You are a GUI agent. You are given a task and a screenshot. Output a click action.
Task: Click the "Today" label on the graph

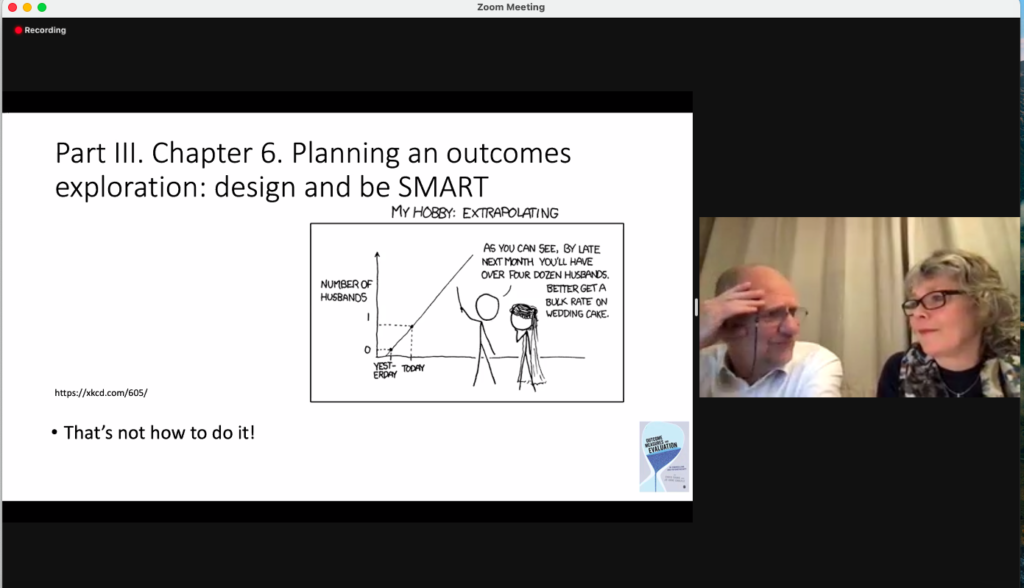coord(413,368)
